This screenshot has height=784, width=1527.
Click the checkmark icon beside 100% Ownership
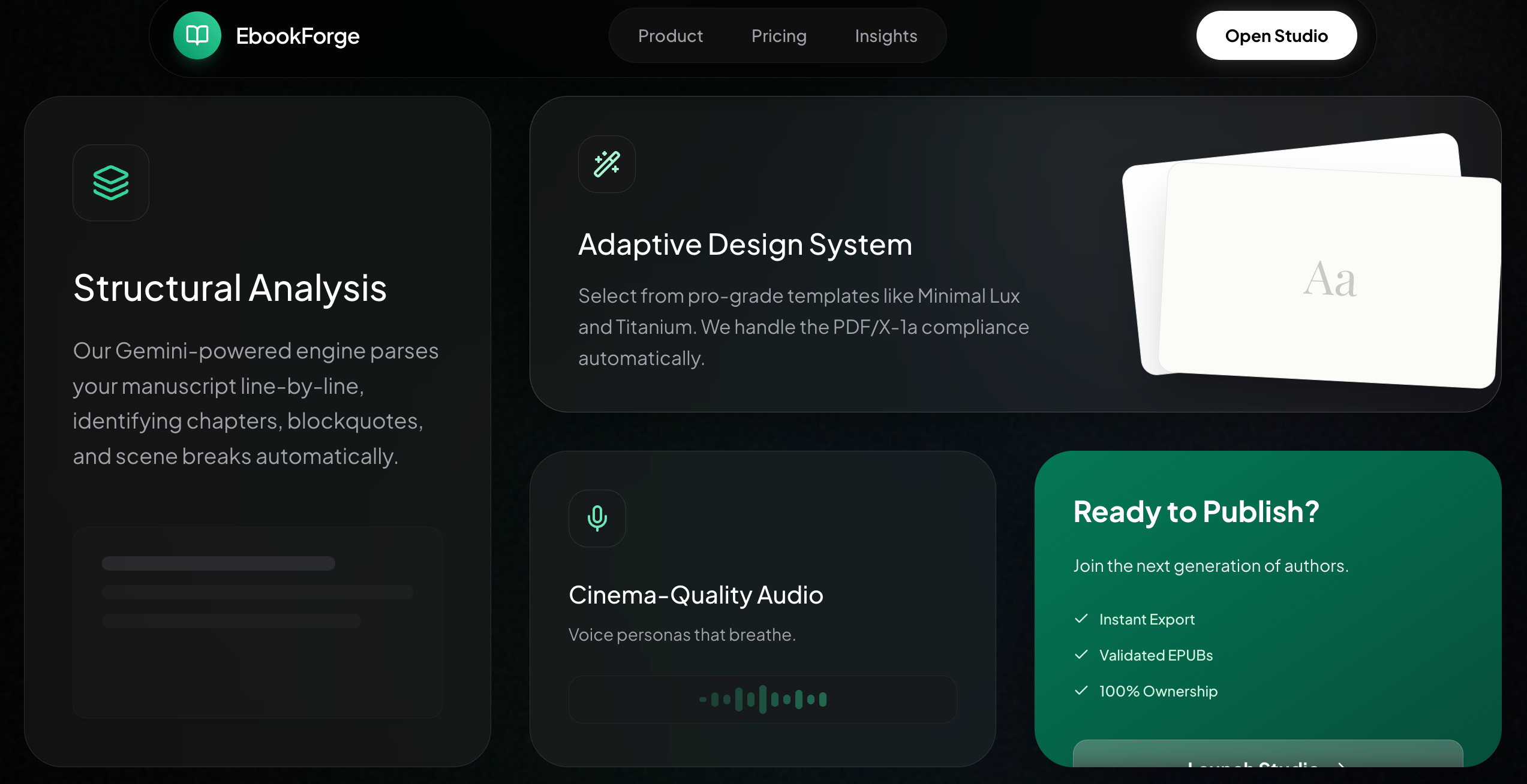(x=1081, y=690)
